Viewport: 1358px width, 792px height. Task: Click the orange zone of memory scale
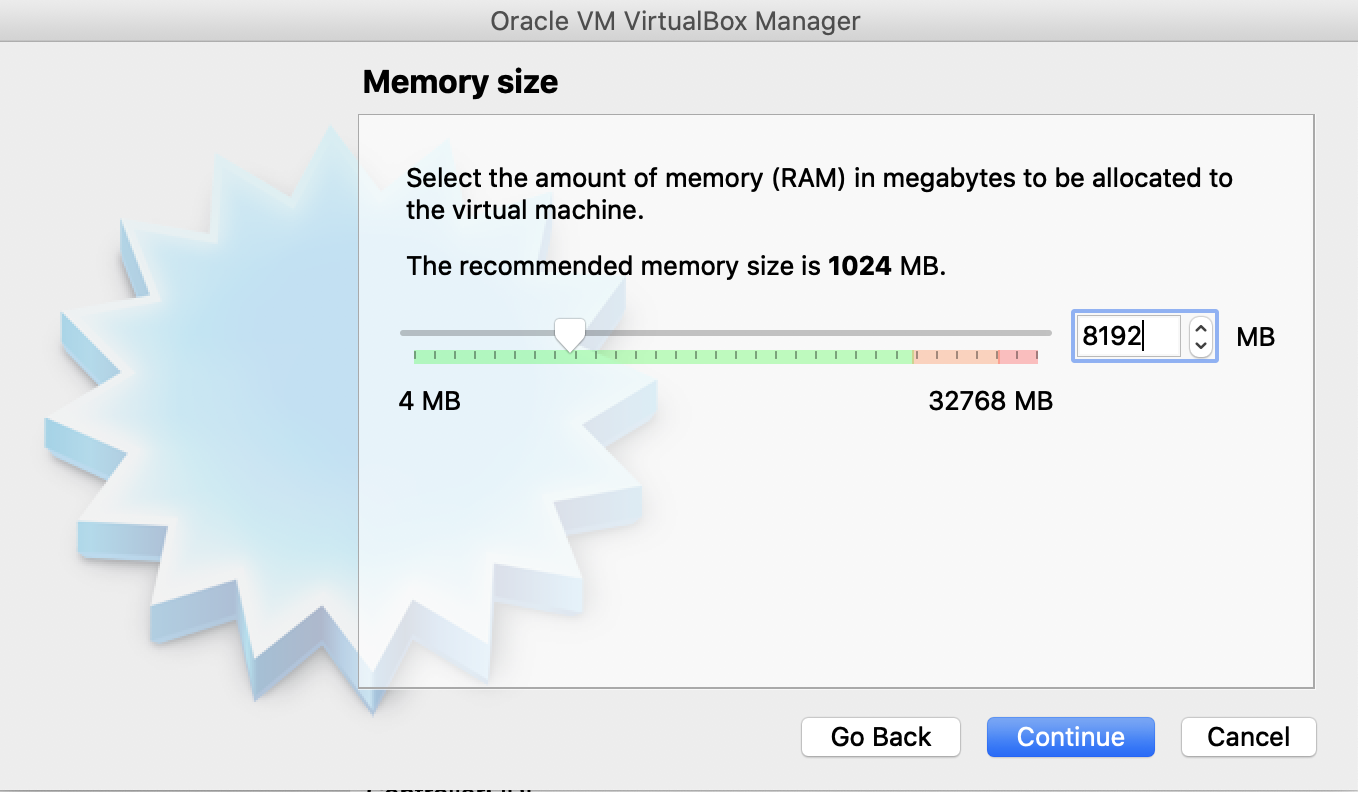coord(955,356)
